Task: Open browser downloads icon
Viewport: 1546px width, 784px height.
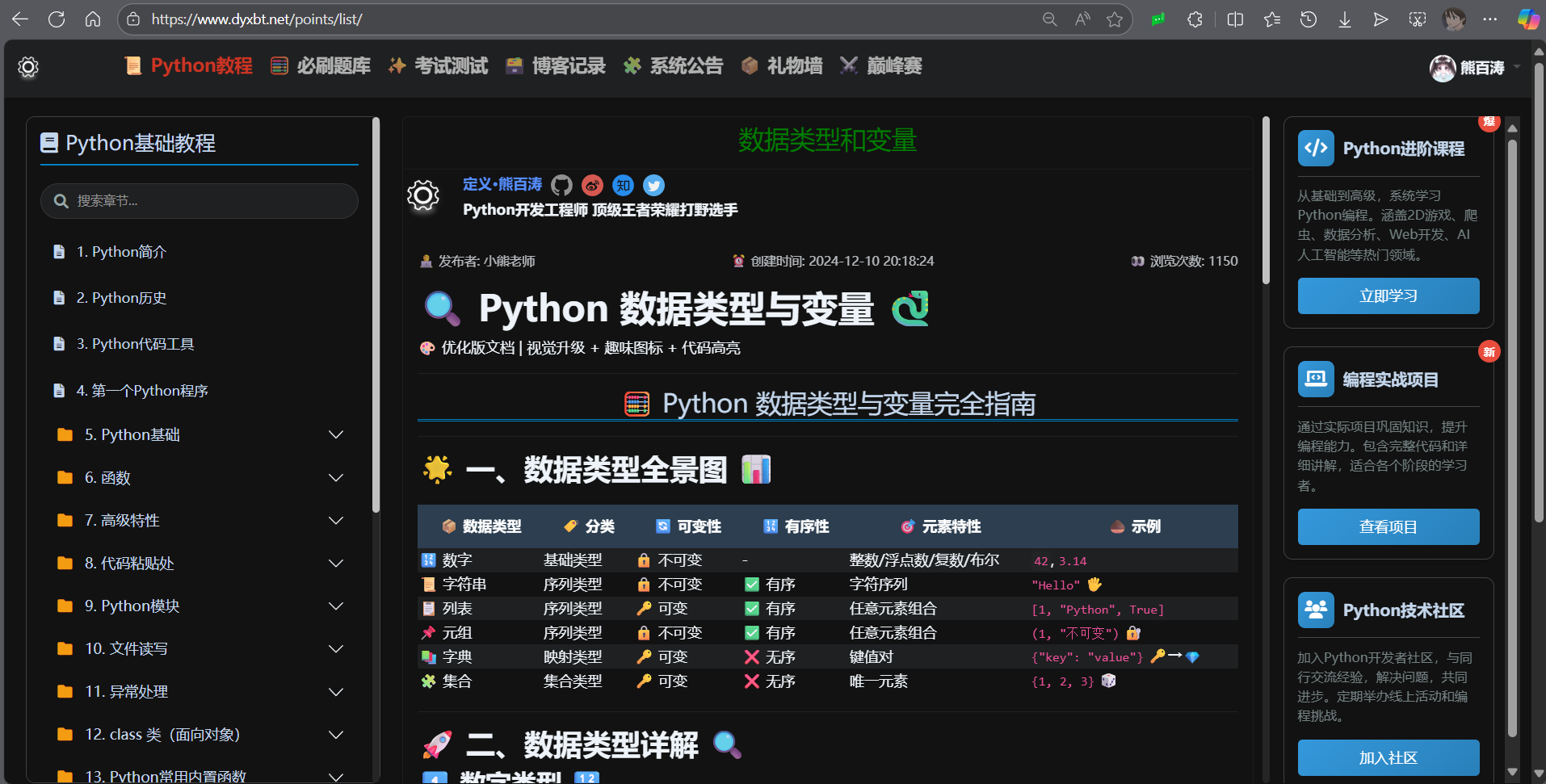Action: coord(1344,19)
